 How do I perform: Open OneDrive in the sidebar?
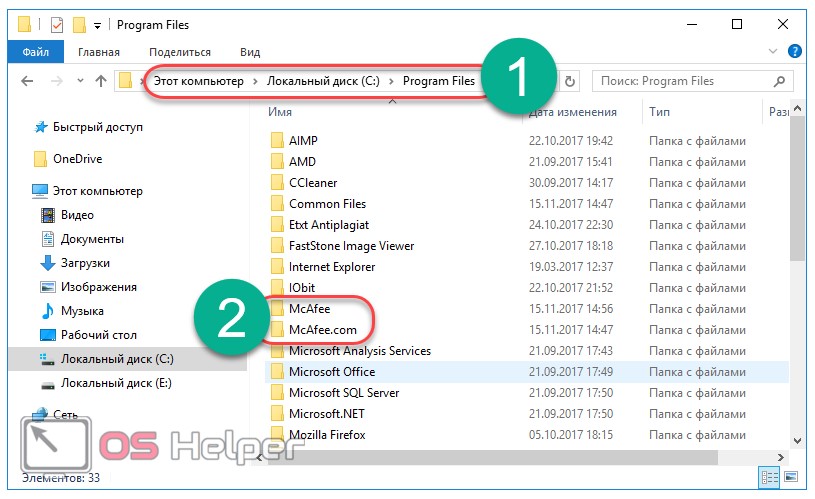(x=77, y=158)
